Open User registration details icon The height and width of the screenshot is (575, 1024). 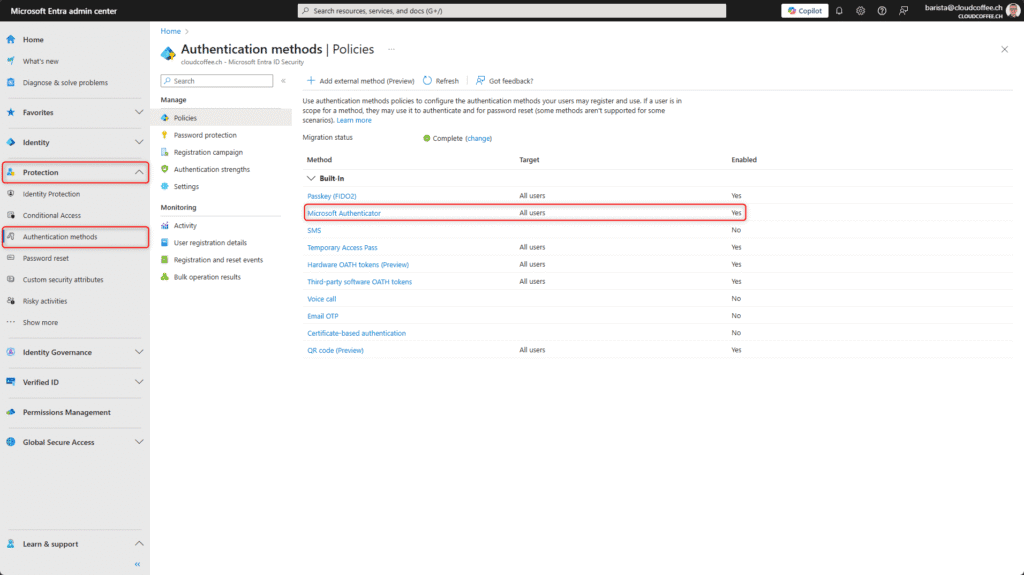coord(165,242)
